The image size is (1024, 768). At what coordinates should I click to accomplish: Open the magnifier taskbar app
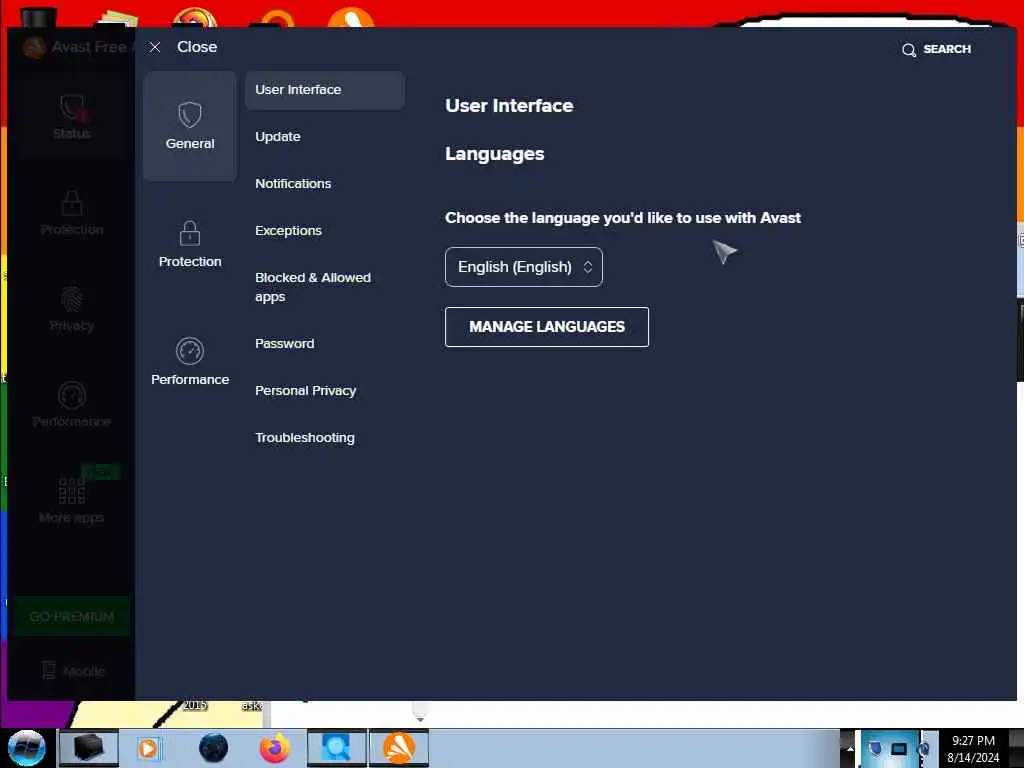coord(337,748)
